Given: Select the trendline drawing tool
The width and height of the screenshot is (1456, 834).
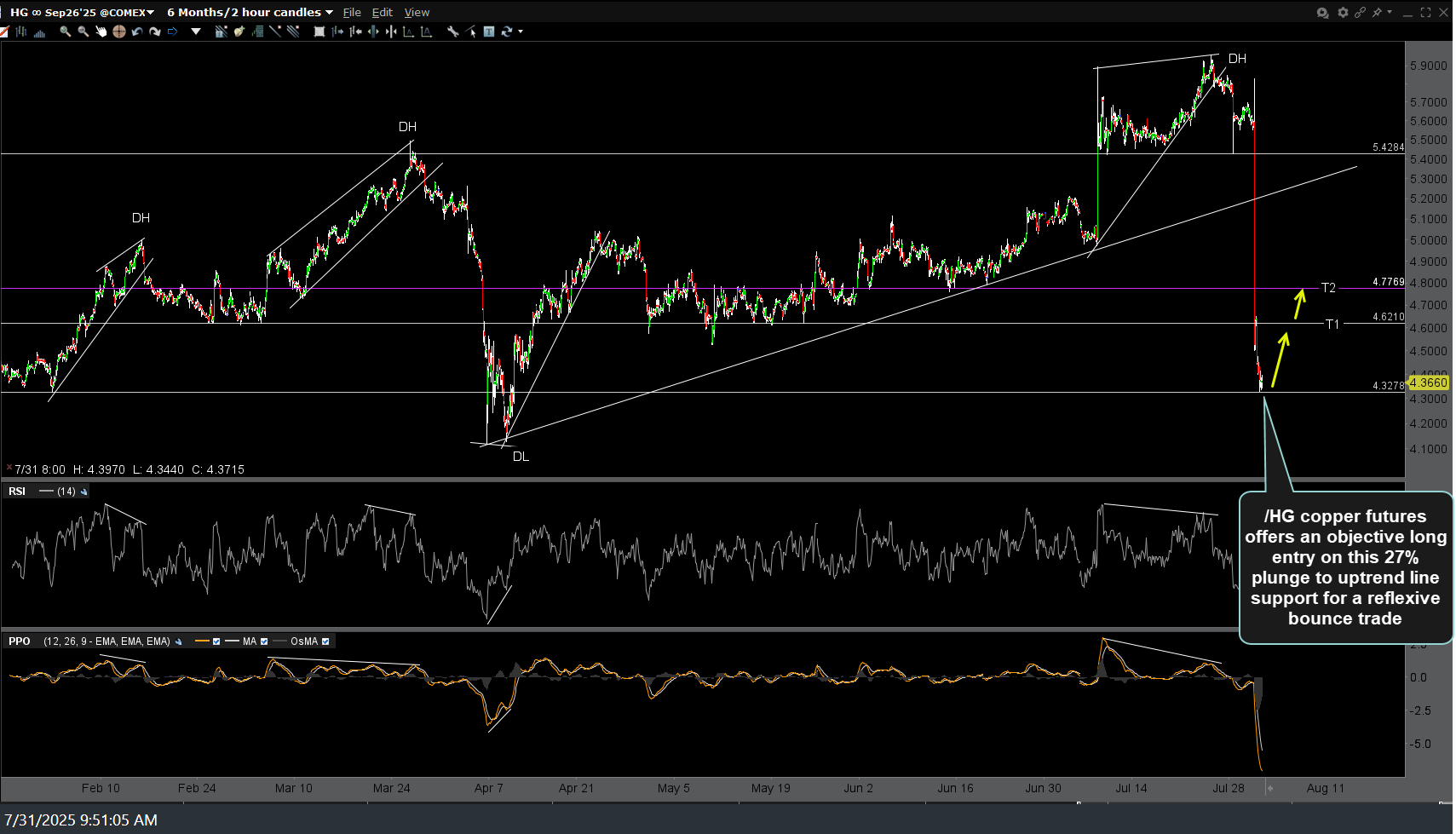Looking at the screenshot, I should click(x=274, y=32).
